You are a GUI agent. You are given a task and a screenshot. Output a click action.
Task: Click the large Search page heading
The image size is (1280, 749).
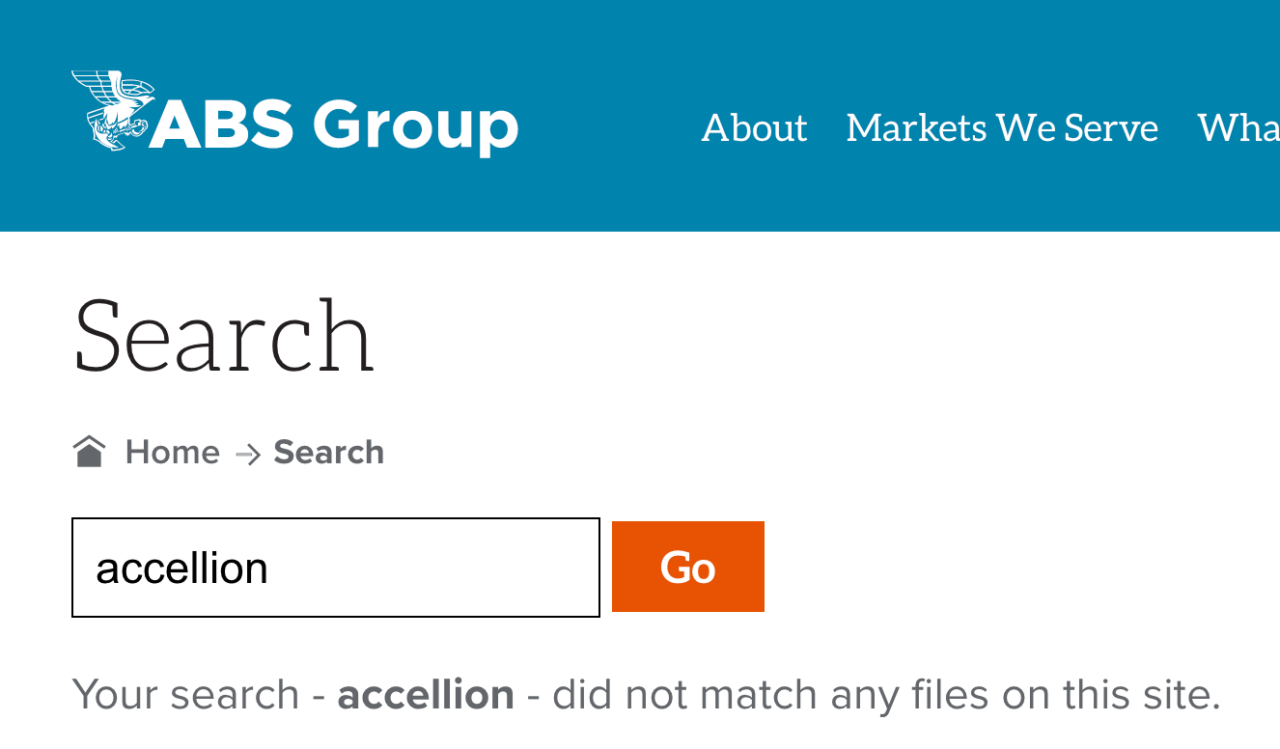(x=224, y=336)
